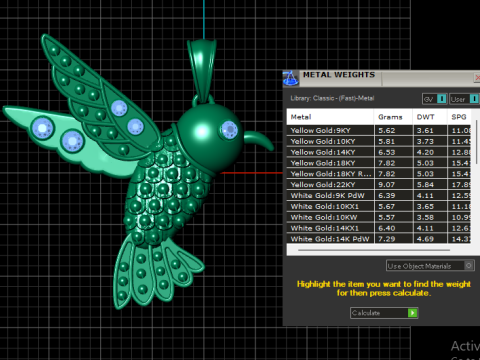Screen dimensions: 480x360
Task: Click the DWT column header
Action: 430,117
